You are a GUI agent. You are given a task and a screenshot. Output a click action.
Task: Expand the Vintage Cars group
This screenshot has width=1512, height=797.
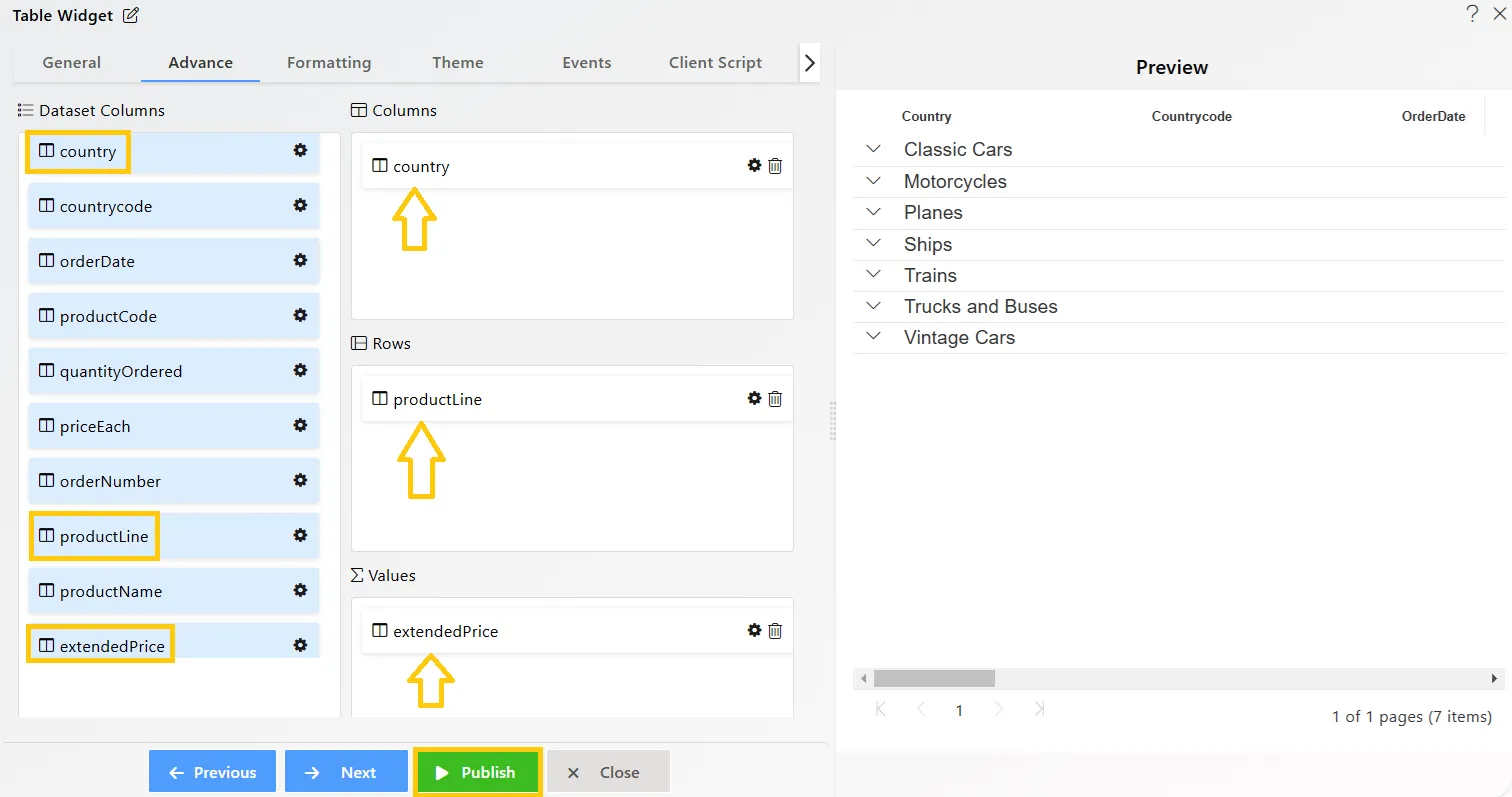[874, 337]
